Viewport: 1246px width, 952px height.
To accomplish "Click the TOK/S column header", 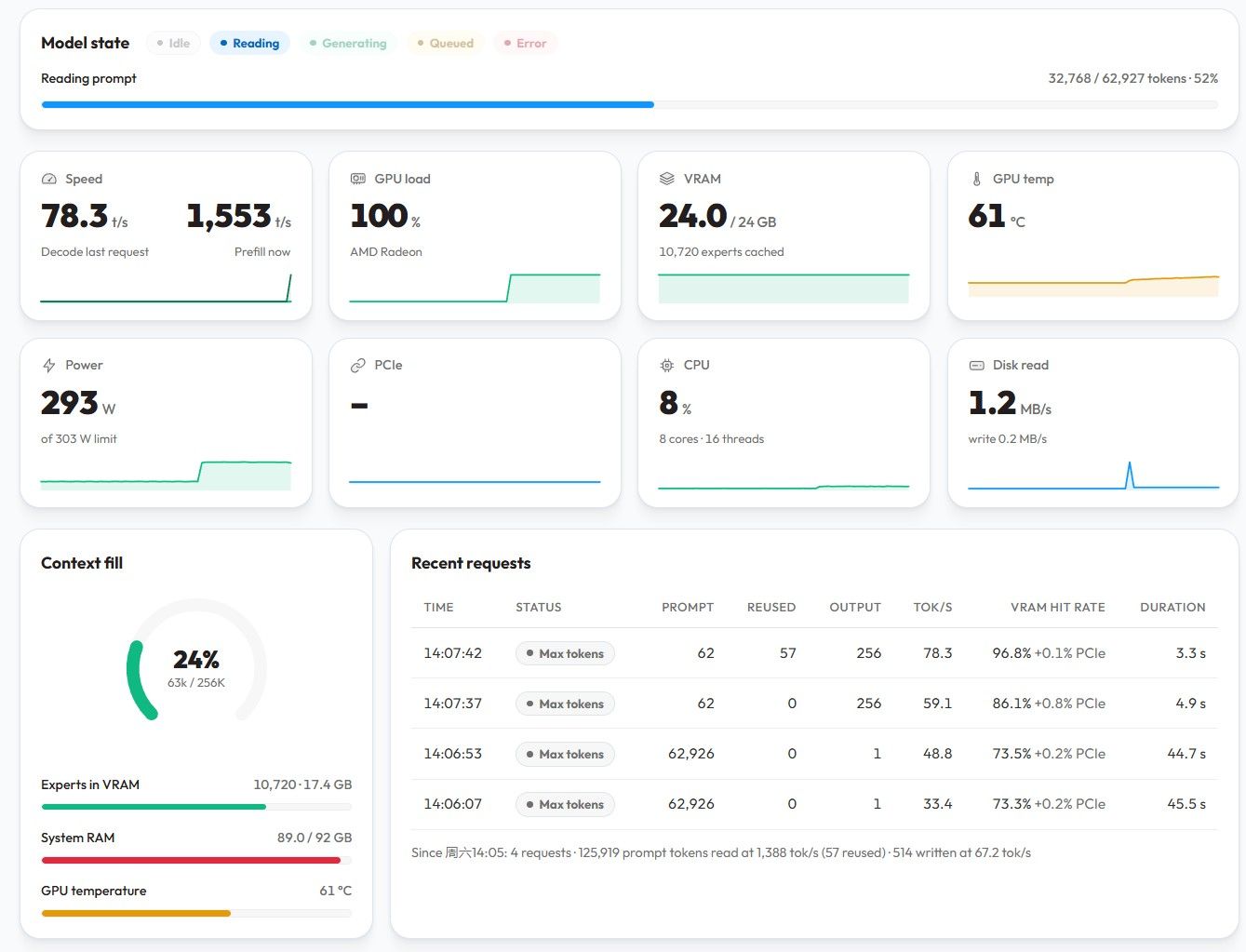I will [932, 607].
